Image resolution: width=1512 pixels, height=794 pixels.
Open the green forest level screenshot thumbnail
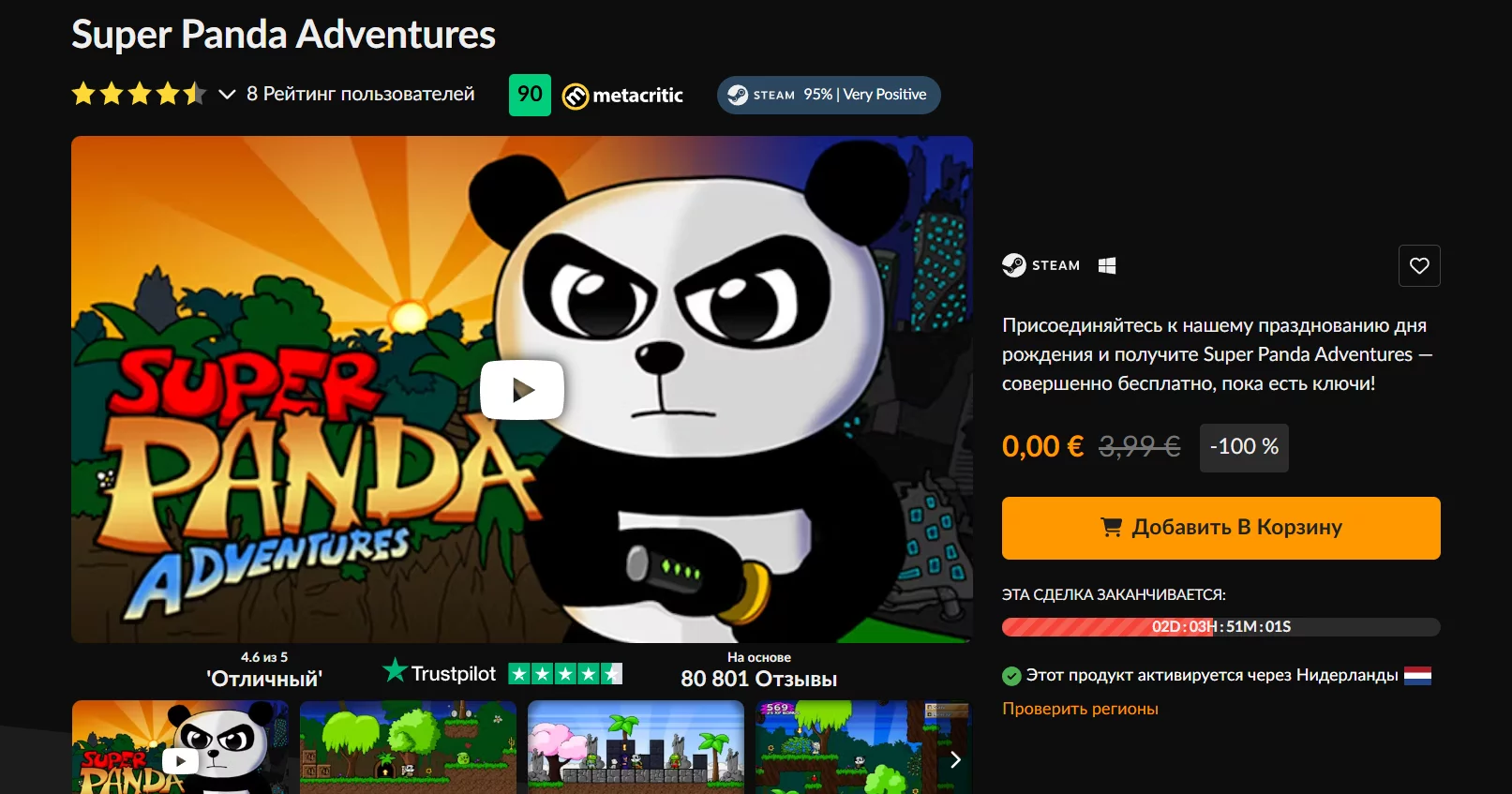408,747
